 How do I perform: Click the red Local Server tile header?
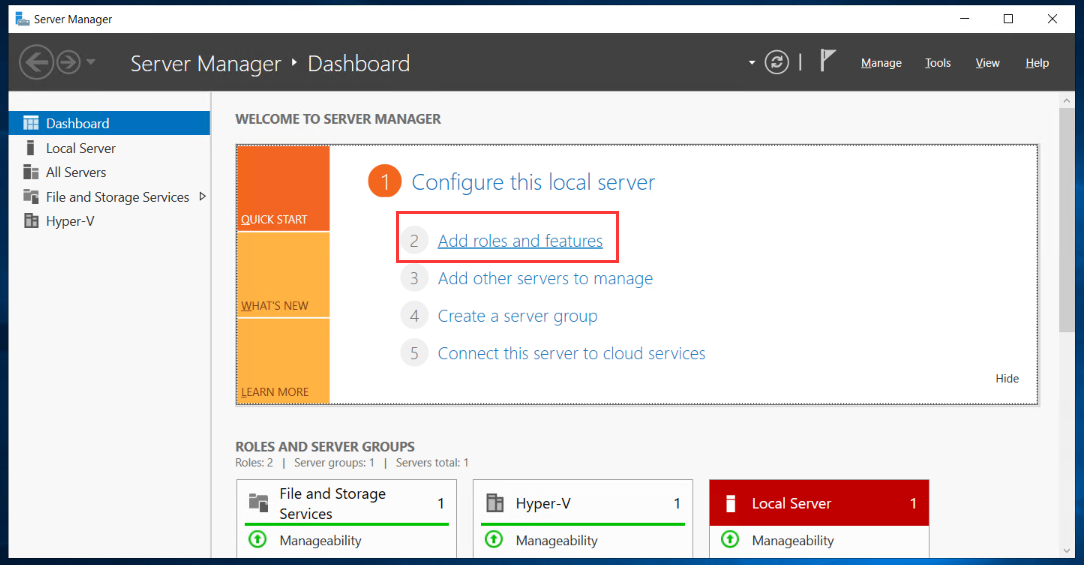[x=819, y=503]
